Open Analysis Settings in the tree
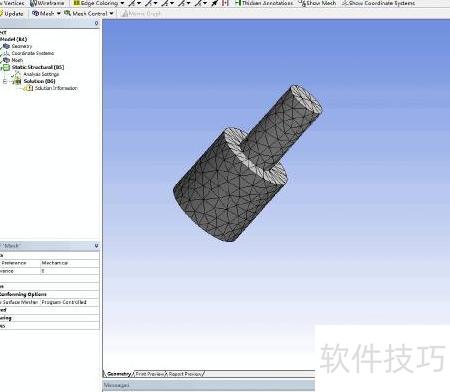Image resolution: width=450 pixels, height=392 pixels. pos(41,74)
